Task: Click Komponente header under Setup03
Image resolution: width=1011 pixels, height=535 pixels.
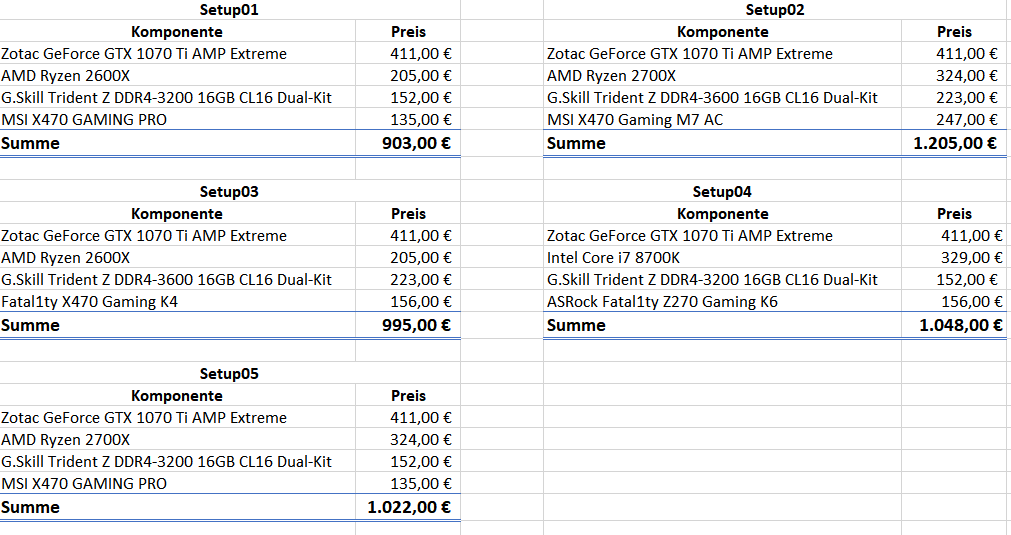Action: click(x=177, y=213)
